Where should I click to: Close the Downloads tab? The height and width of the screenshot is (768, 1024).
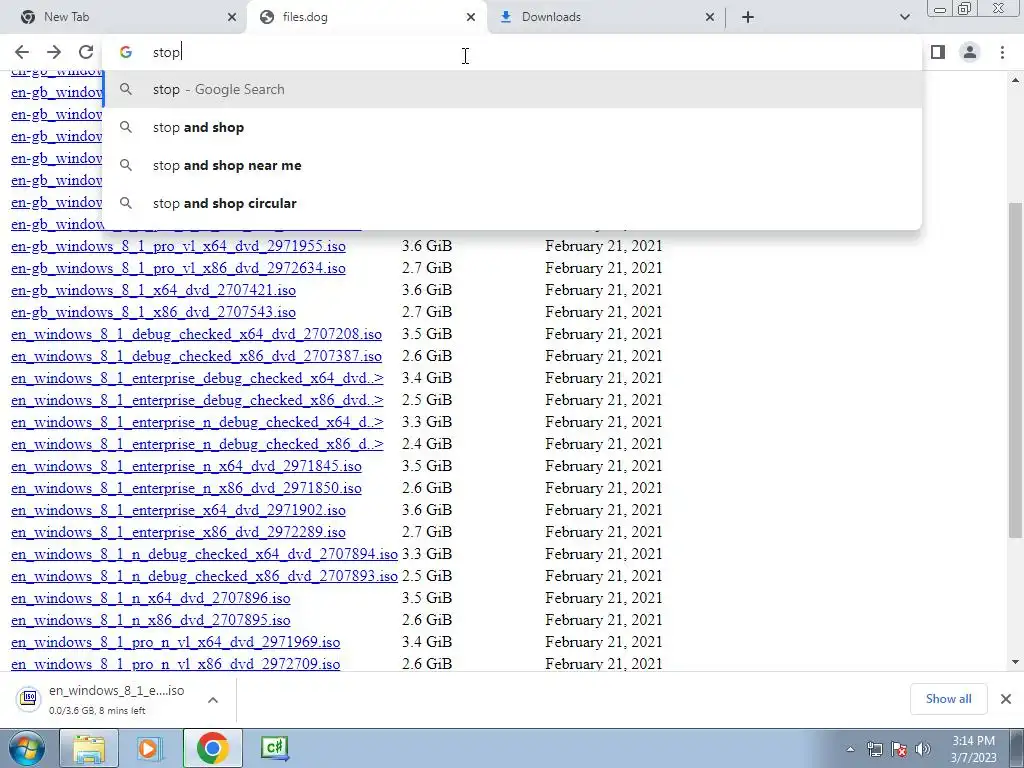[x=710, y=17]
